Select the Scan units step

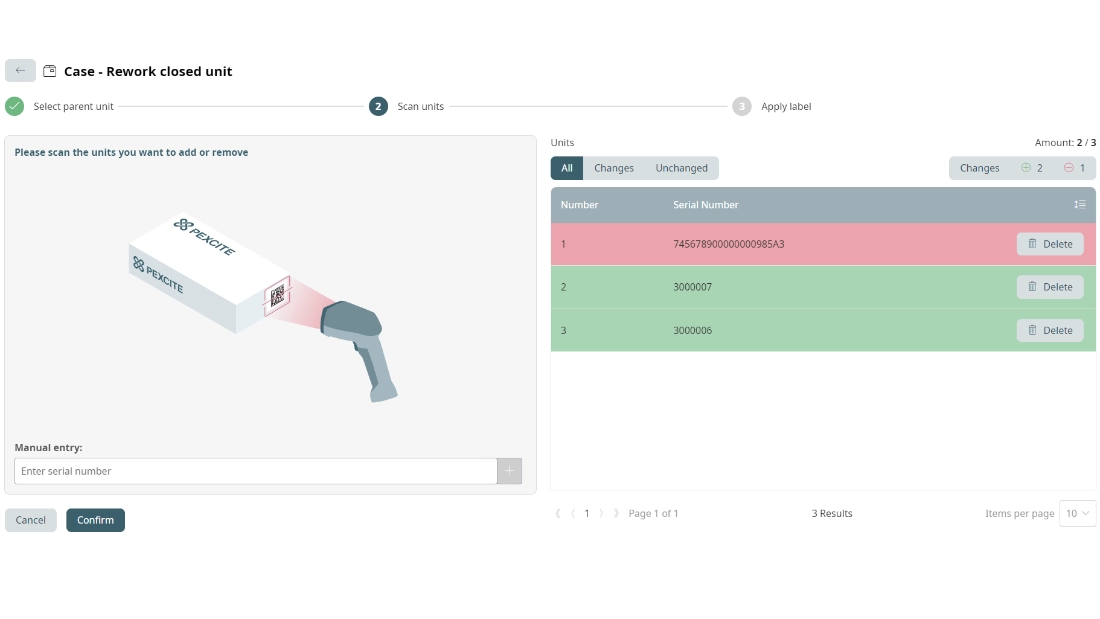(378, 106)
